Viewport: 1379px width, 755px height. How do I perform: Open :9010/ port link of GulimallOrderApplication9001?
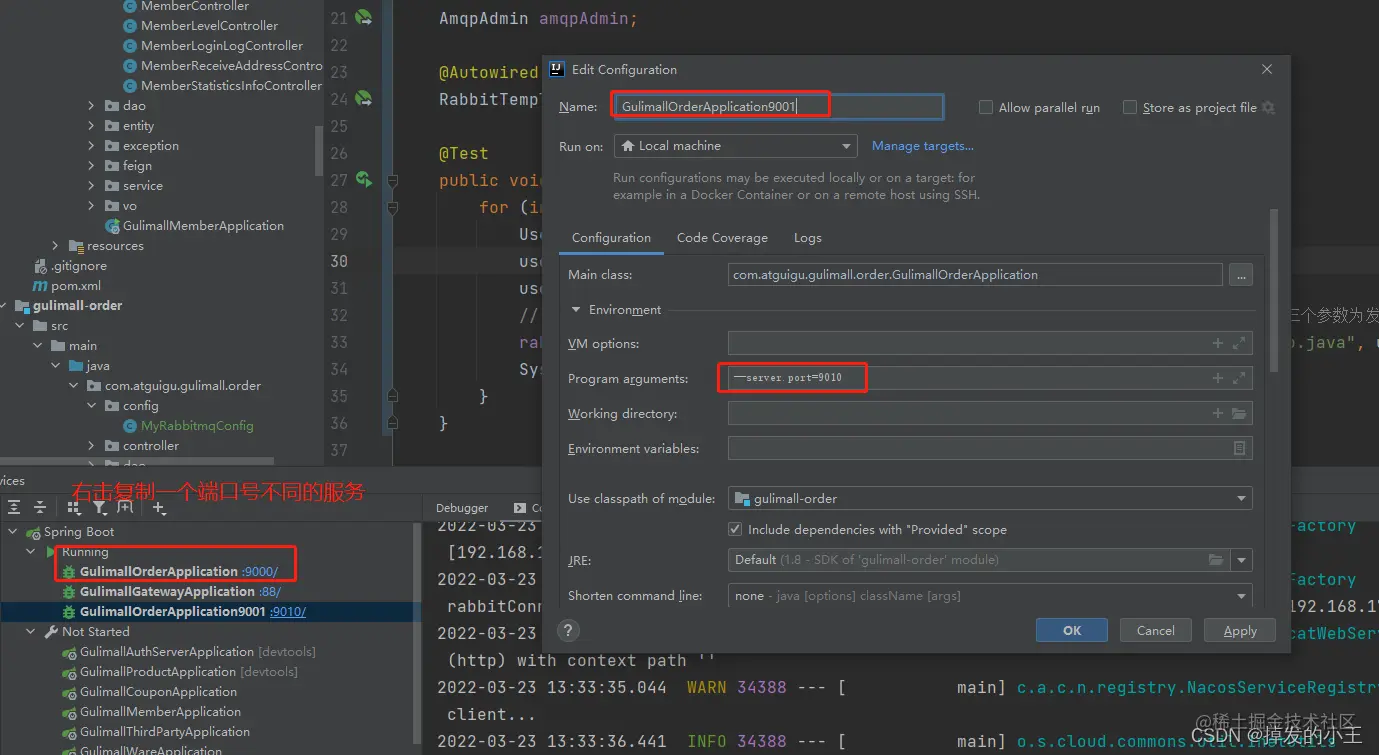pos(288,612)
